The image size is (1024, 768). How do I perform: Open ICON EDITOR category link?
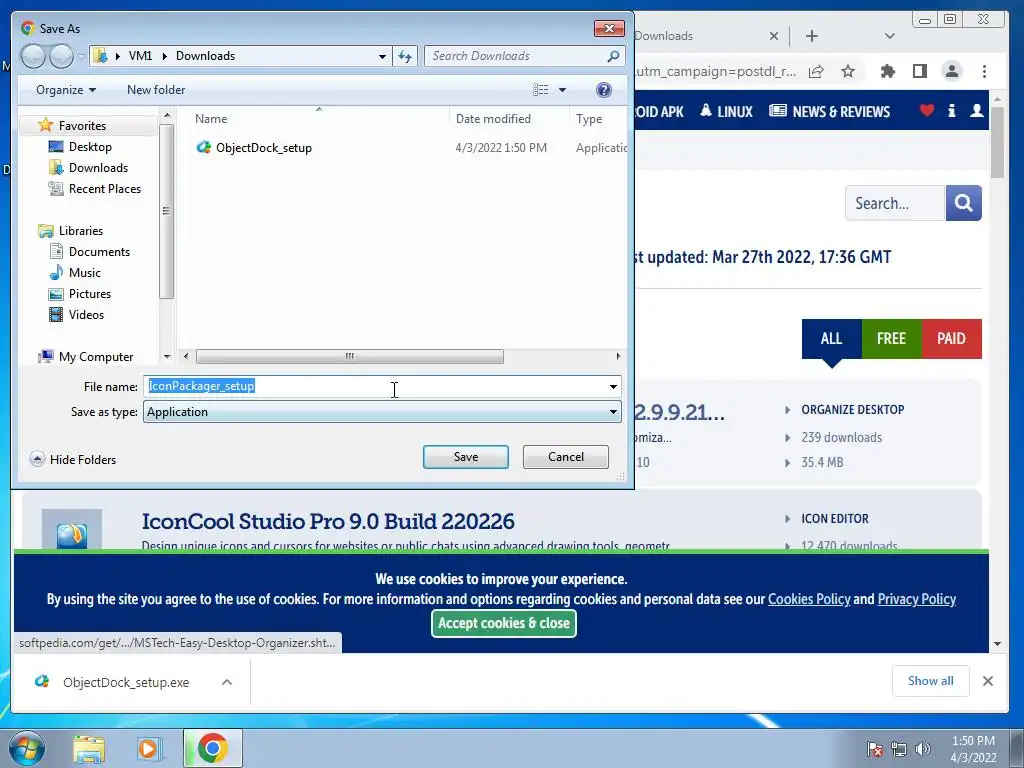pos(835,519)
